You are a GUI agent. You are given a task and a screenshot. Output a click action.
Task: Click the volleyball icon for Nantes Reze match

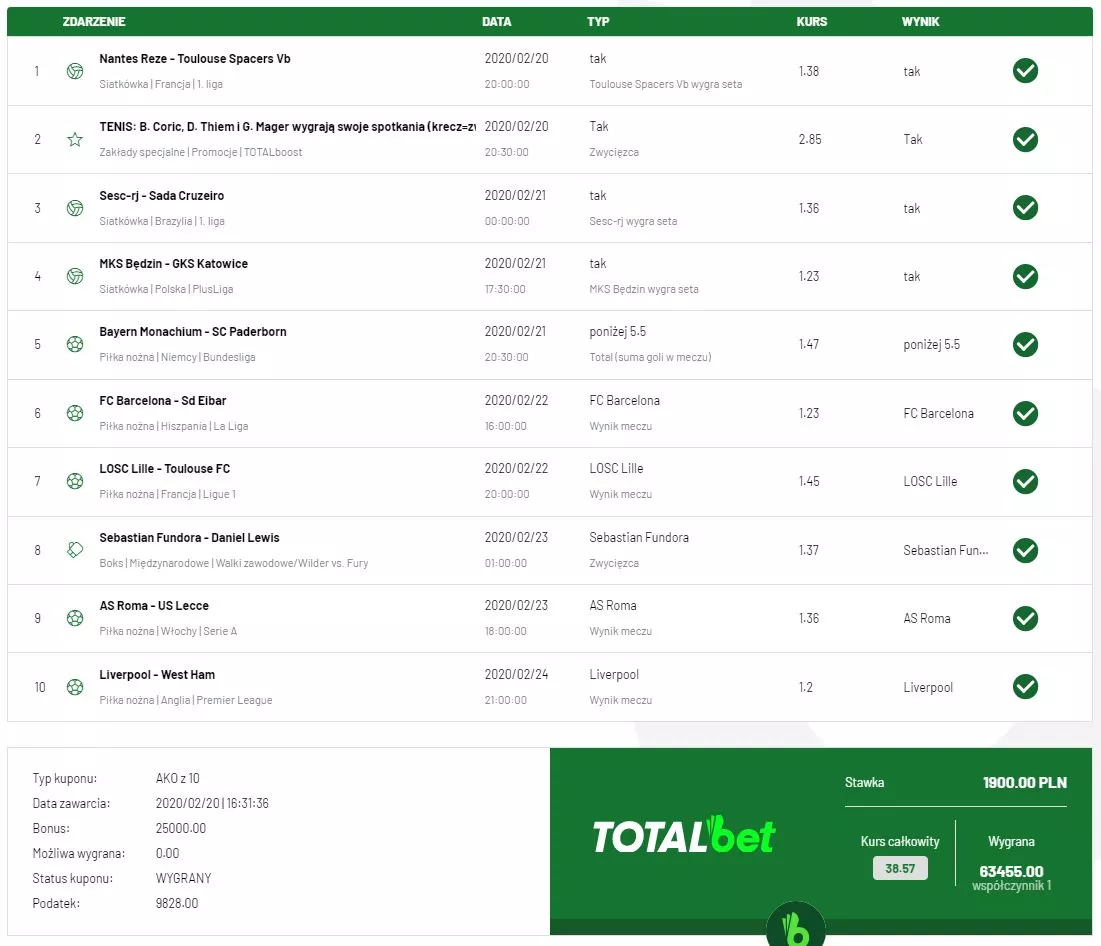75,71
